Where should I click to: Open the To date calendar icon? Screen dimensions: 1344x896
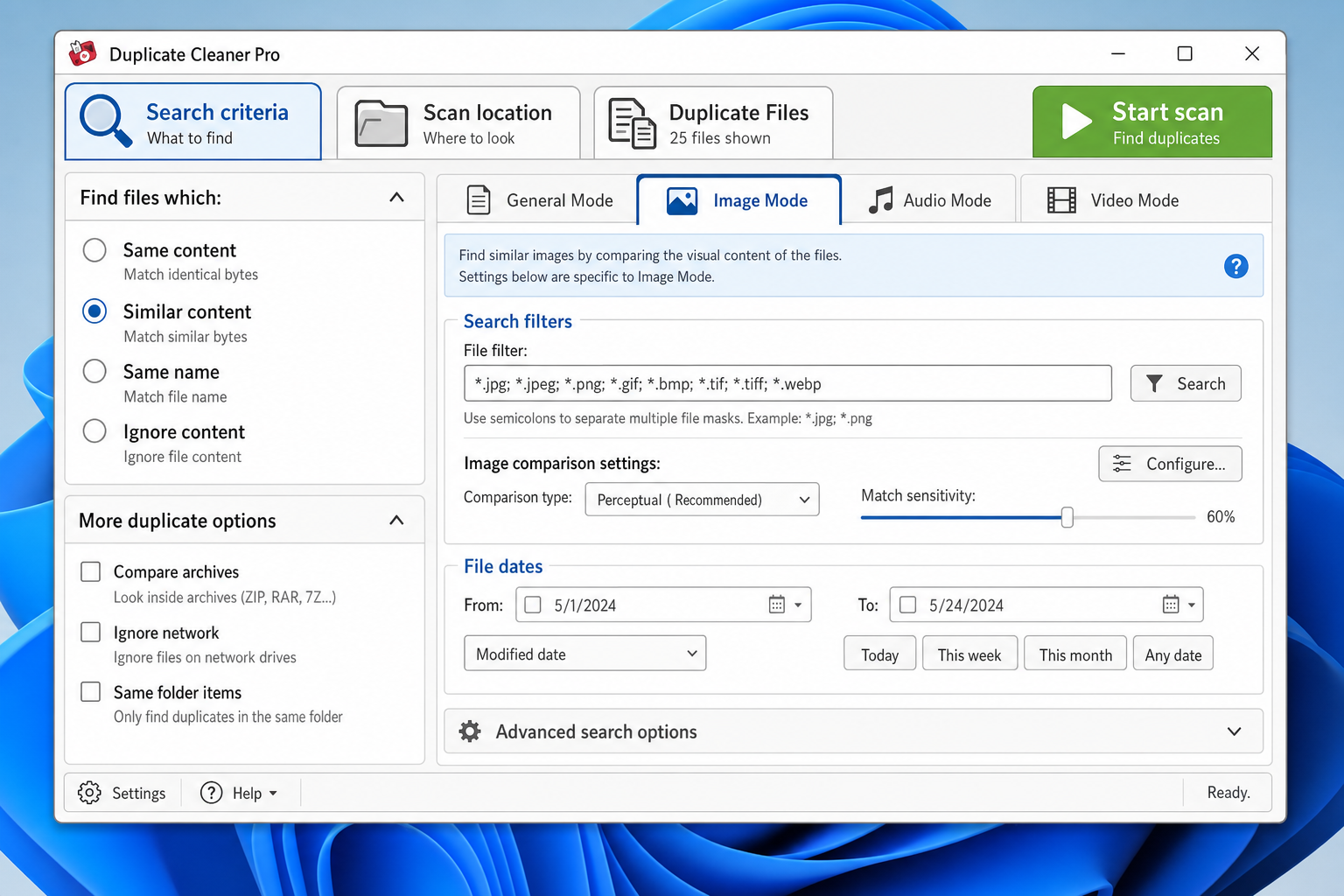(1171, 605)
